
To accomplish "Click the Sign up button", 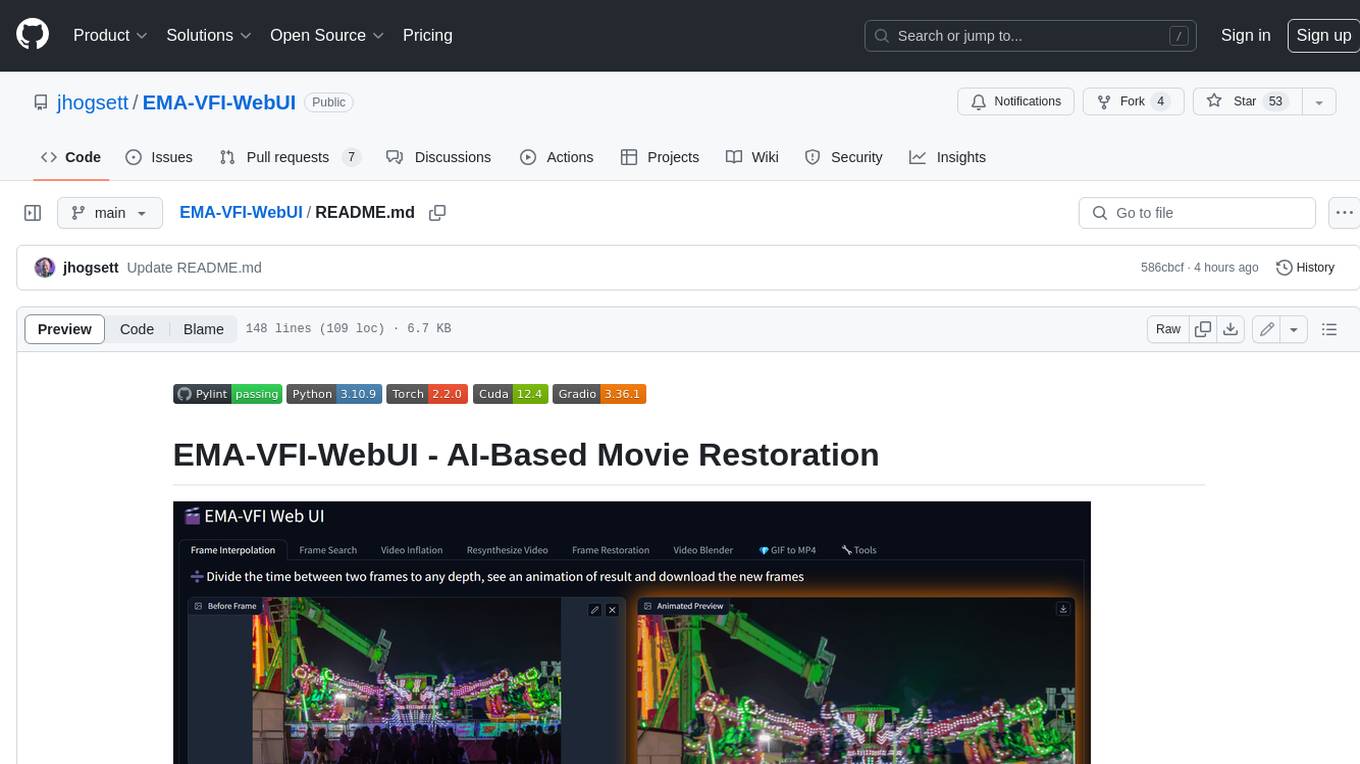I will 1323,35.
